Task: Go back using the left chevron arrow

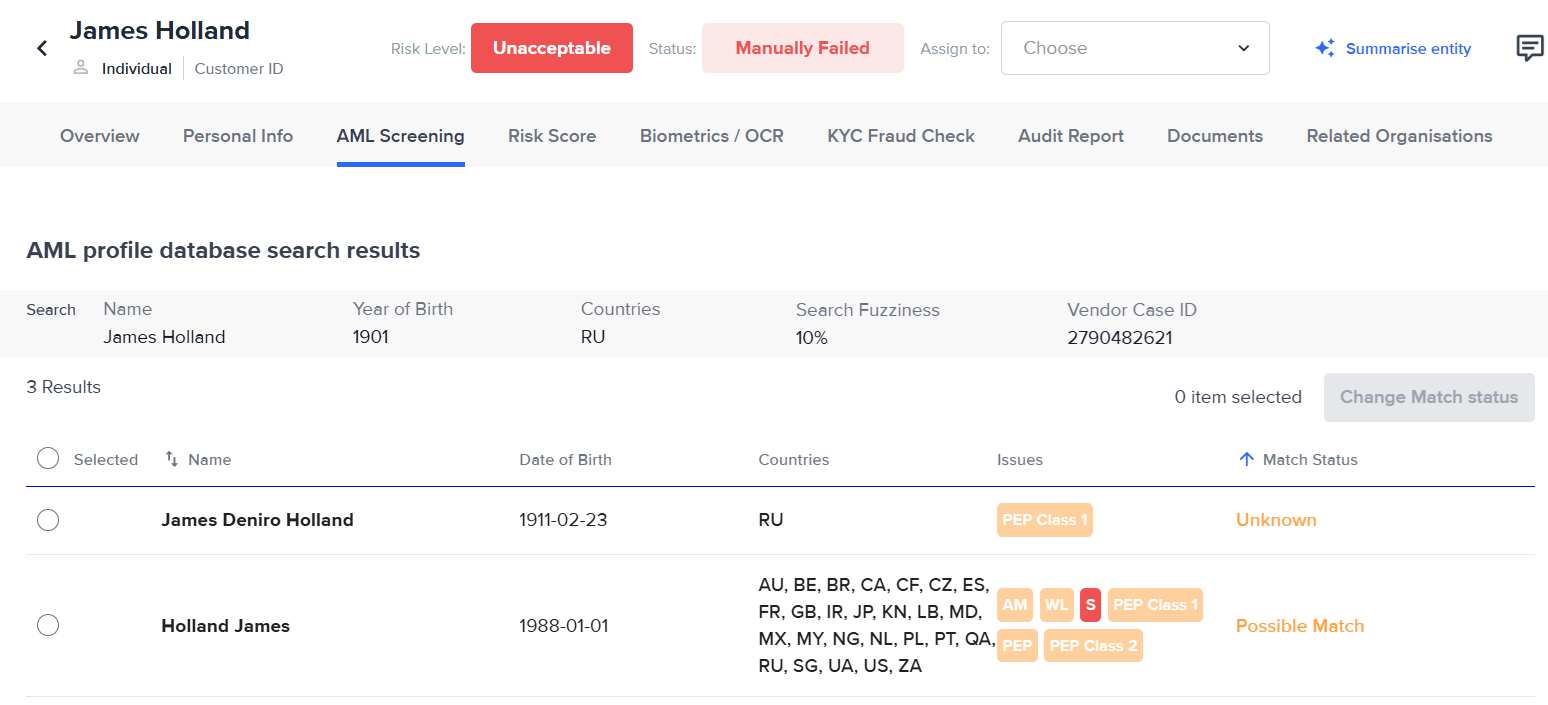Action: (42, 48)
